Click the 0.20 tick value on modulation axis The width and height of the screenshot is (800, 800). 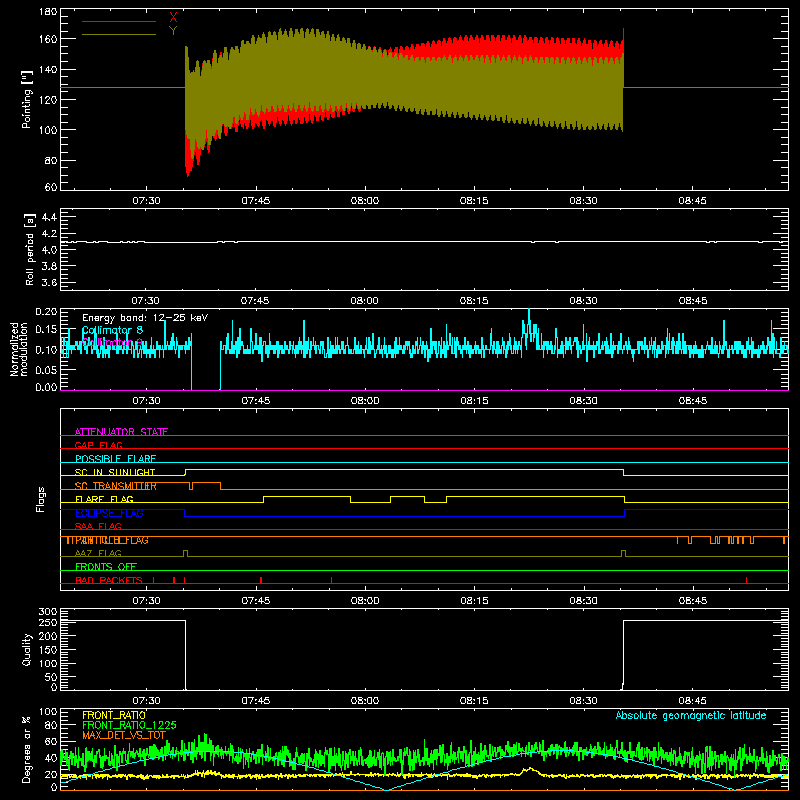pos(46,311)
